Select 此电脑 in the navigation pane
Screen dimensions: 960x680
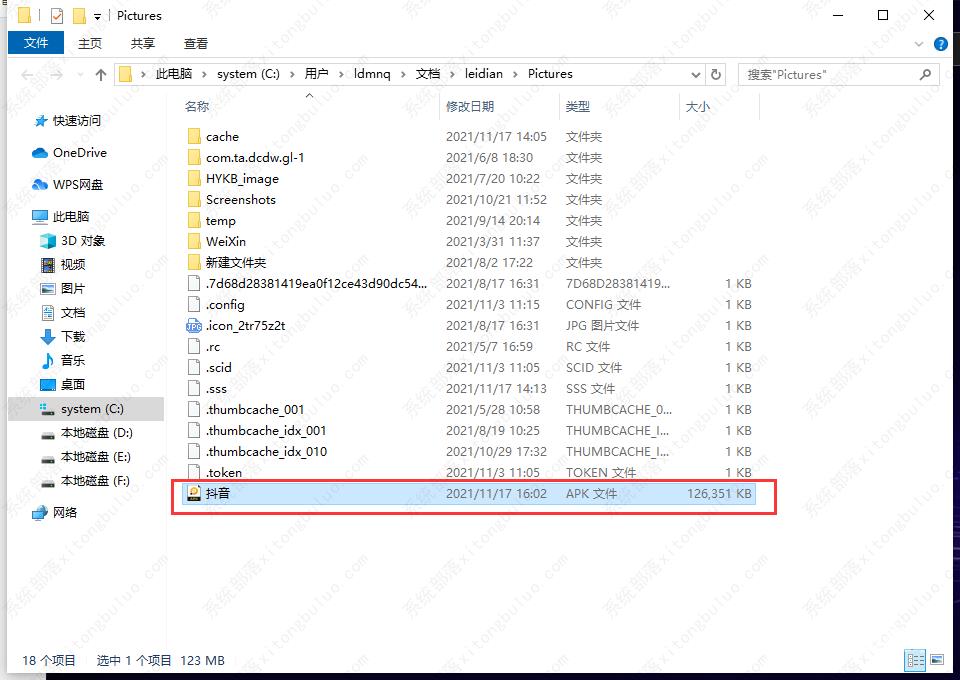click(71, 217)
